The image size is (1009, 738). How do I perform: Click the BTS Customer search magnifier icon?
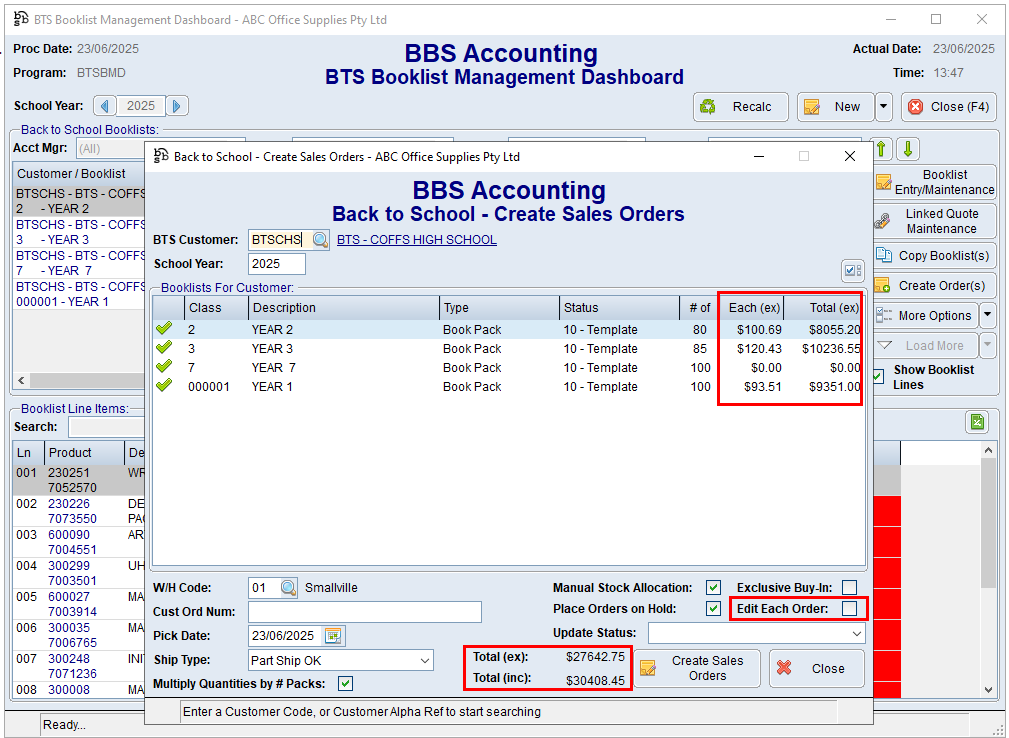[320, 240]
